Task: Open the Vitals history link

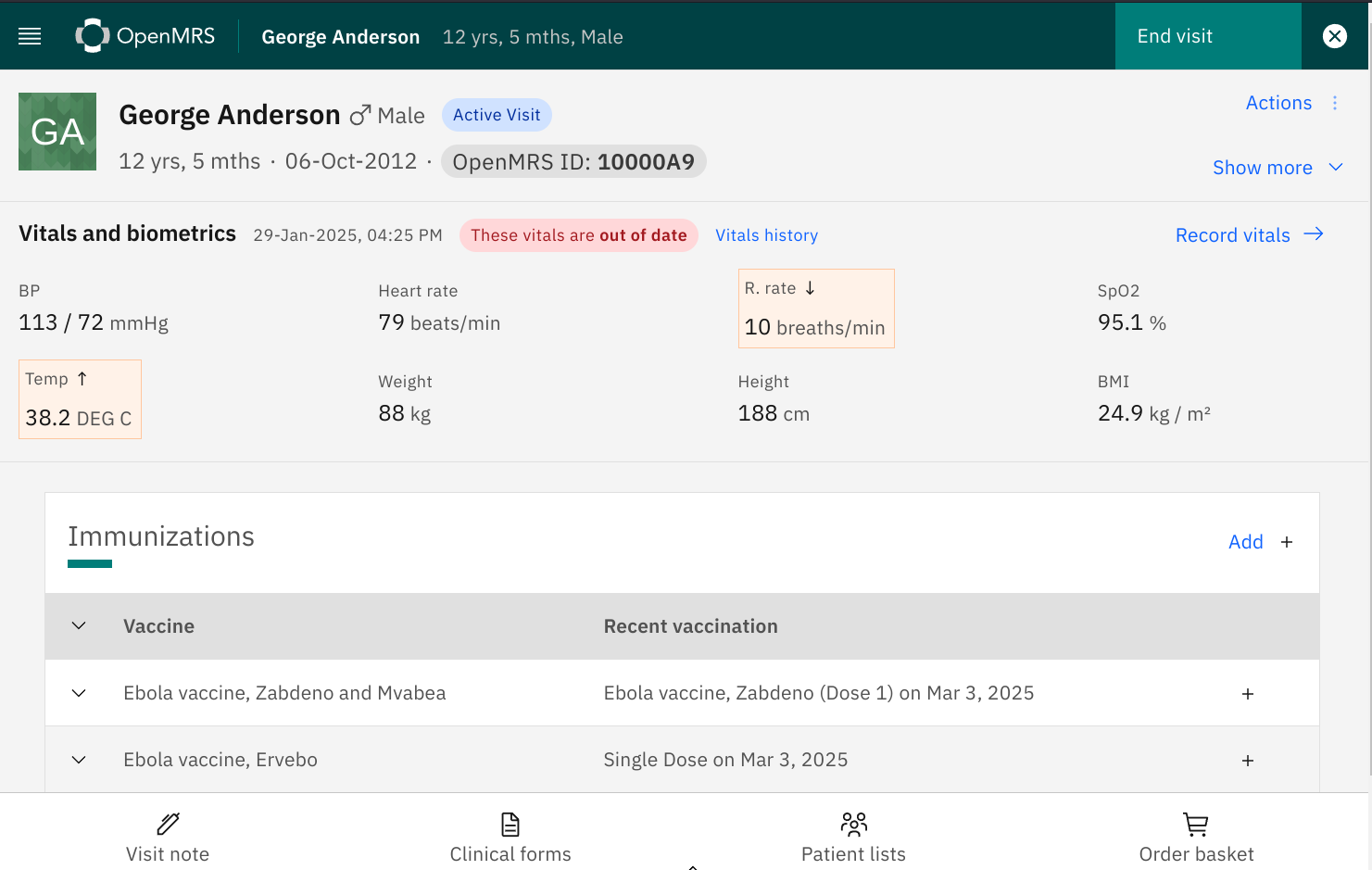Action: 766,235
